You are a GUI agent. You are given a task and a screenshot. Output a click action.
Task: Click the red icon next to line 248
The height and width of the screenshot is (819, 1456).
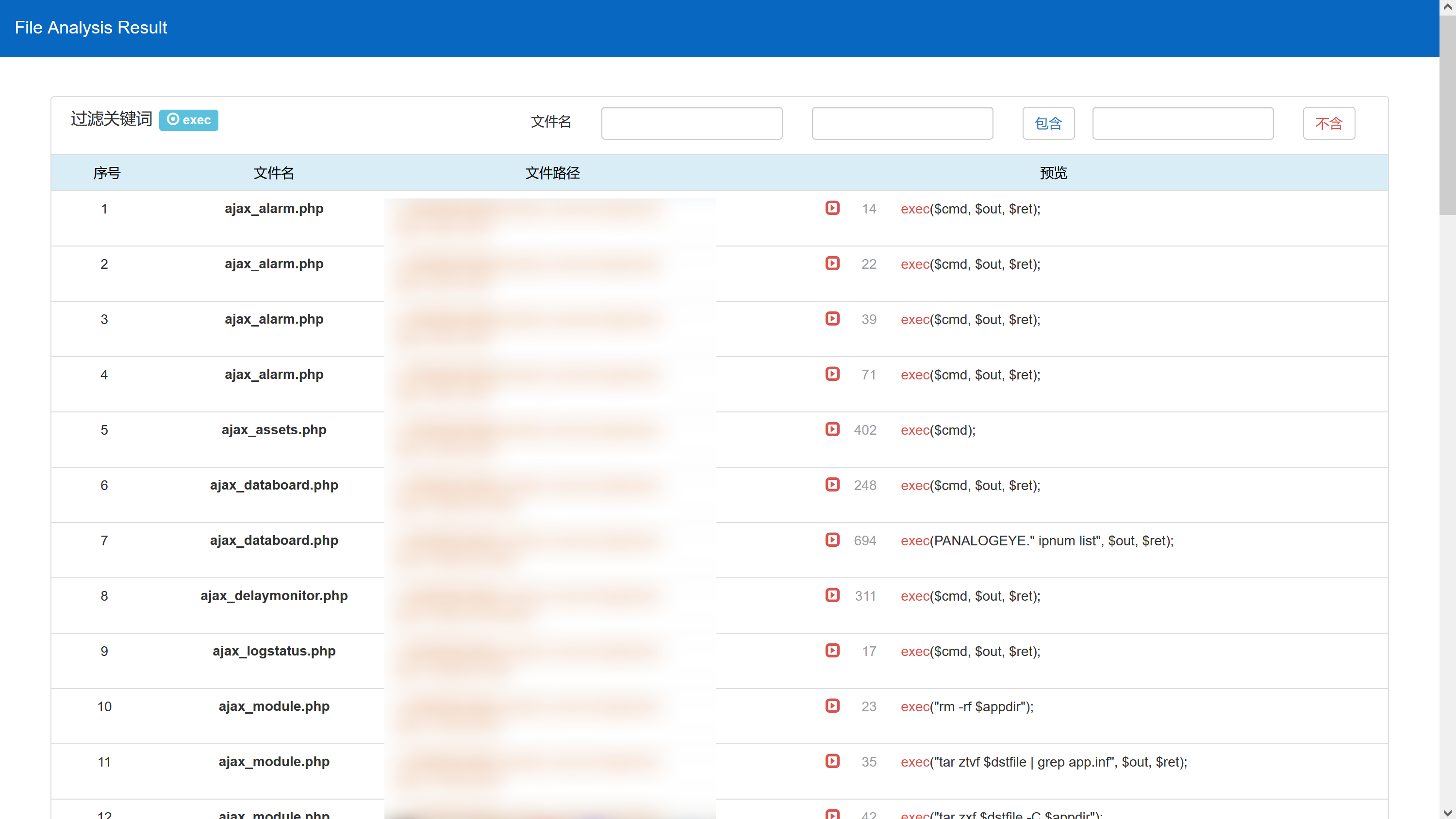832,484
